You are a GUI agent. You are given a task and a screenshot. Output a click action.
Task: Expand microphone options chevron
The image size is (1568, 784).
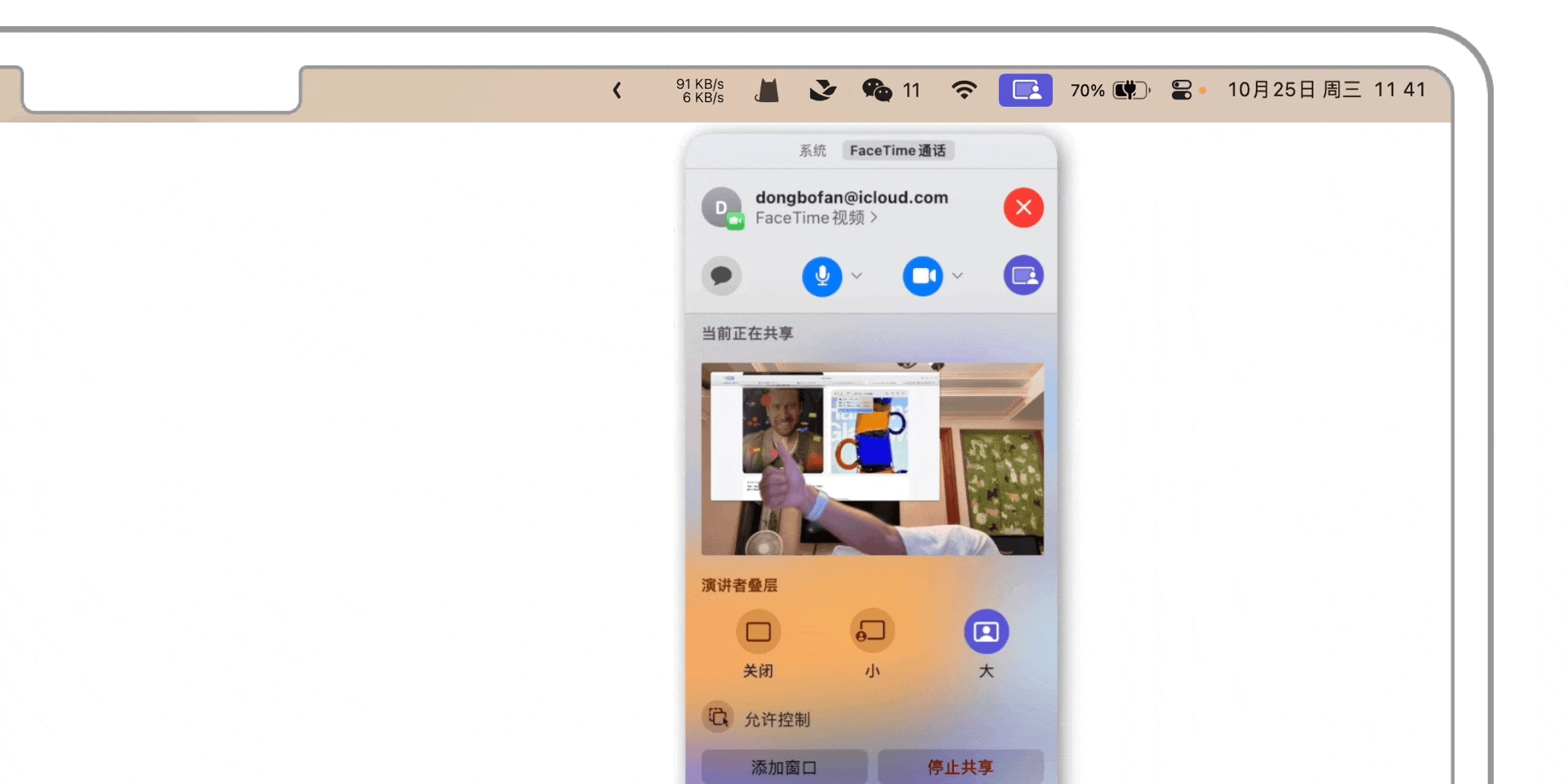click(857, 276)
